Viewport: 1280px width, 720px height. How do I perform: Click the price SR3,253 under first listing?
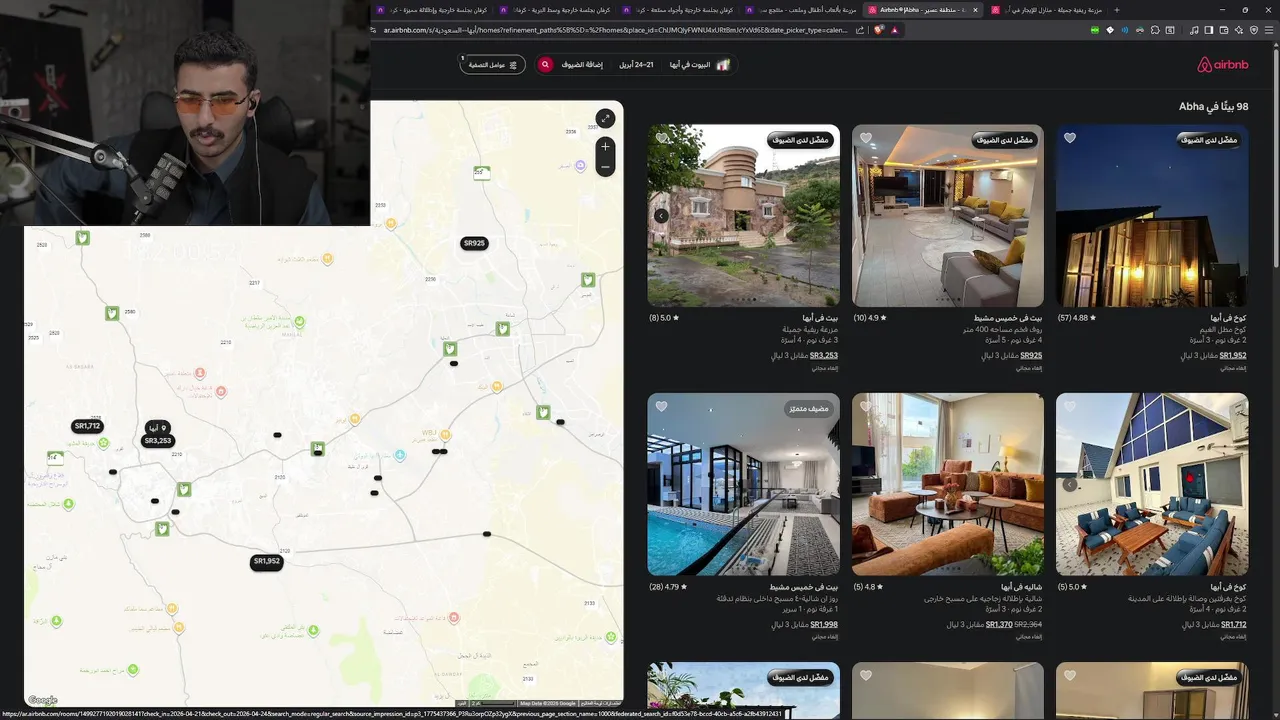click(824, 356)
